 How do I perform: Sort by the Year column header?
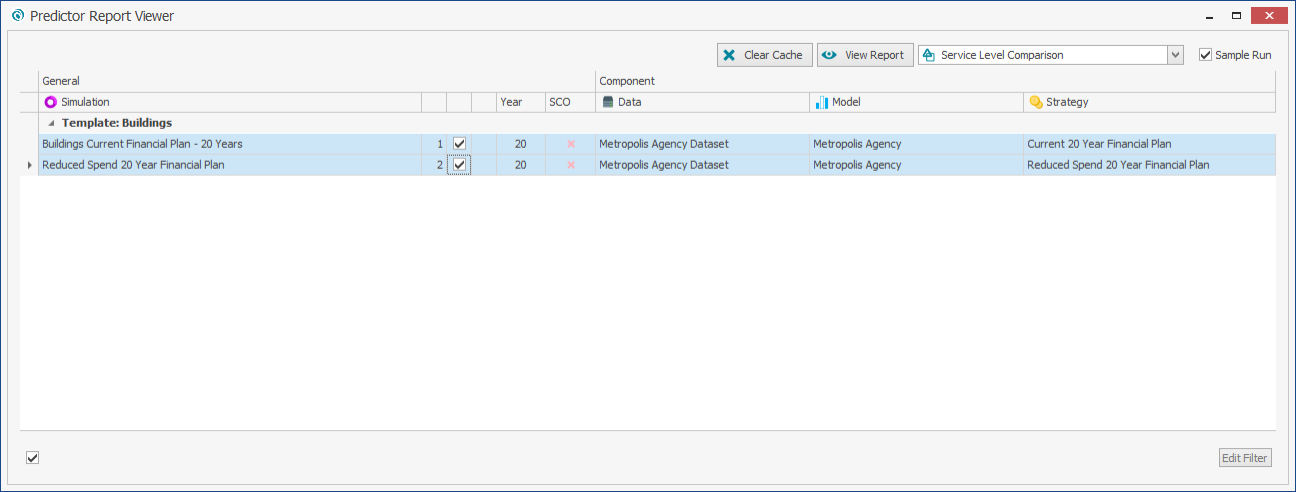pyautogui.click(x=511, y=102)
